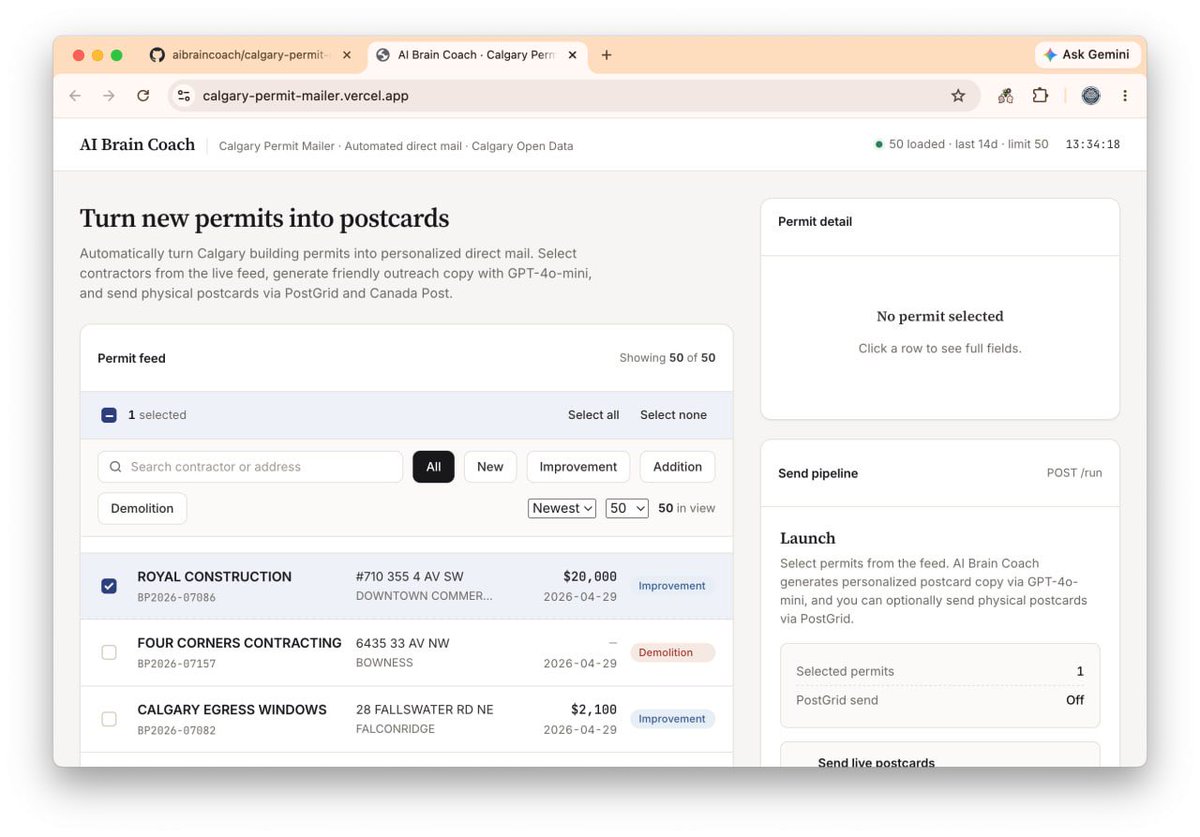Toggle the selection checkbox beside '1 selected'
Screen dimensions: 1200x837
point(109,415)
